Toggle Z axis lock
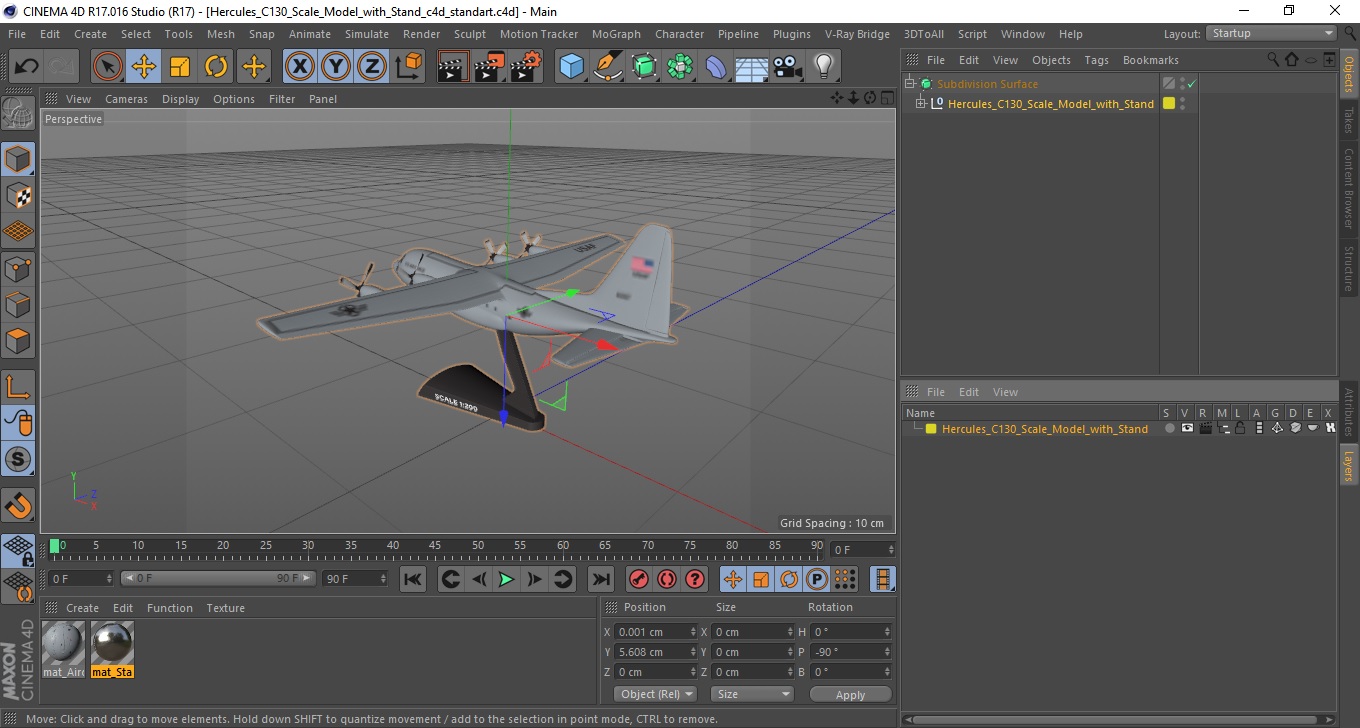The image size is (1360, 728). click(372, 67)
